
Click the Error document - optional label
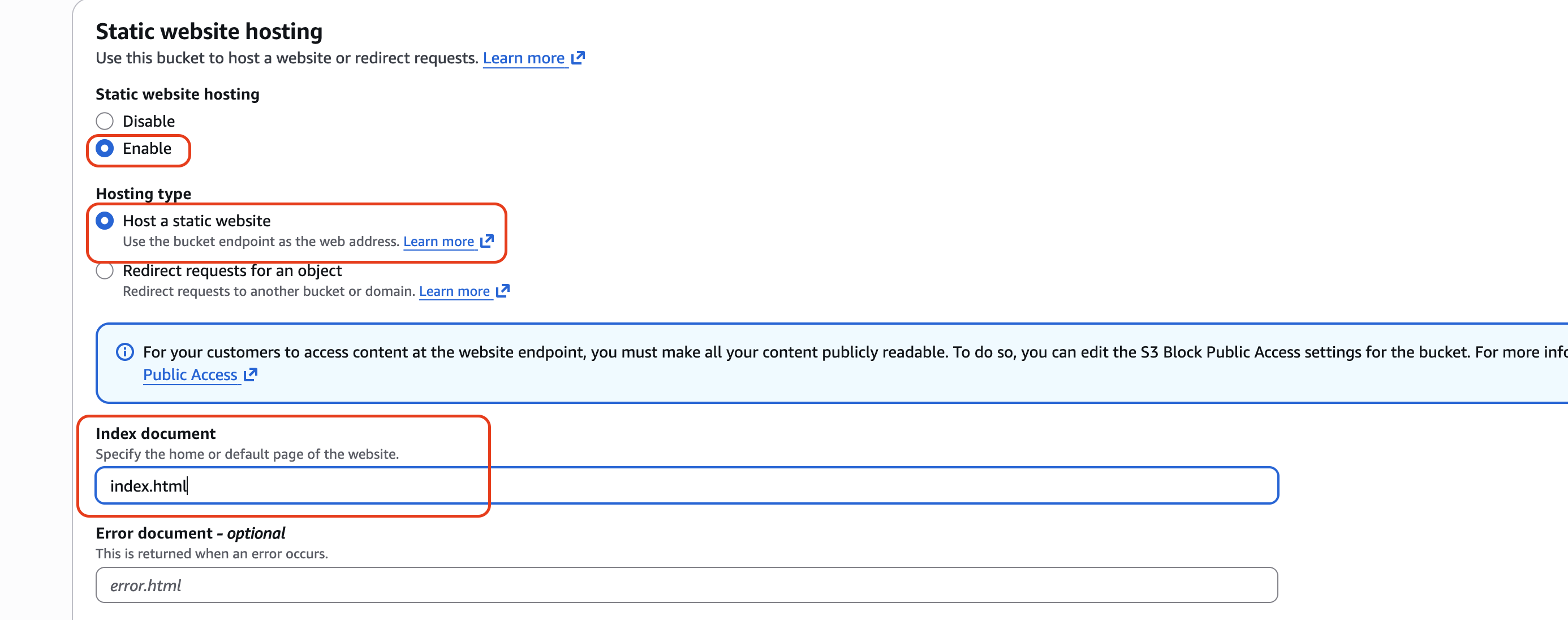pos(190,533)
